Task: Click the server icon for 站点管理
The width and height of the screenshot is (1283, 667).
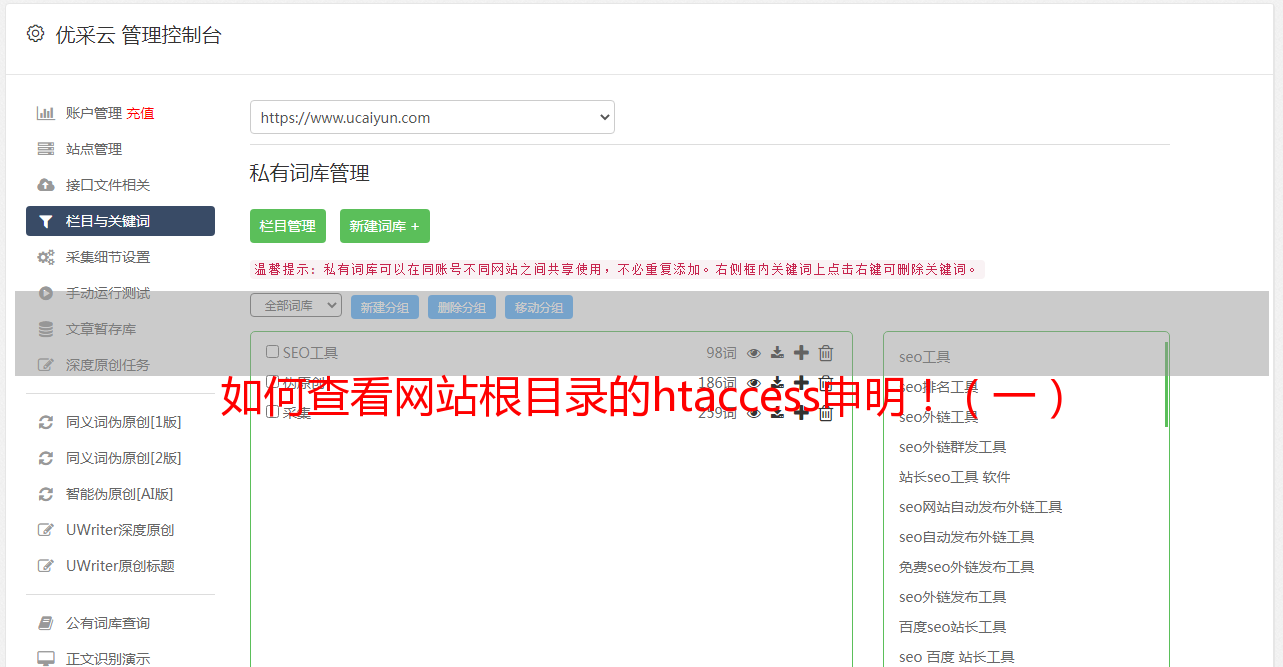Action: (45, 149)
